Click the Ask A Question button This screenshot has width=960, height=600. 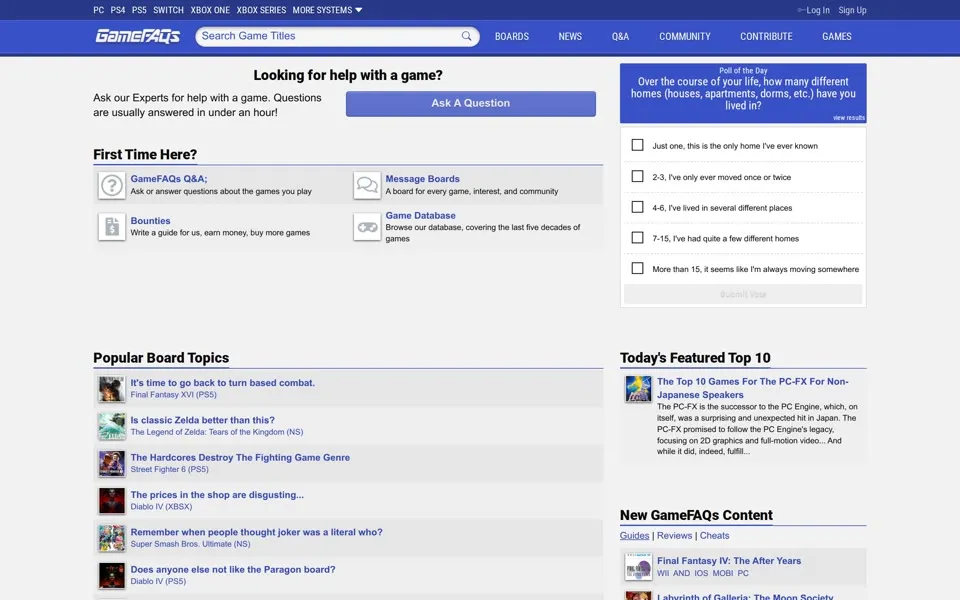(x=470, y=103)
